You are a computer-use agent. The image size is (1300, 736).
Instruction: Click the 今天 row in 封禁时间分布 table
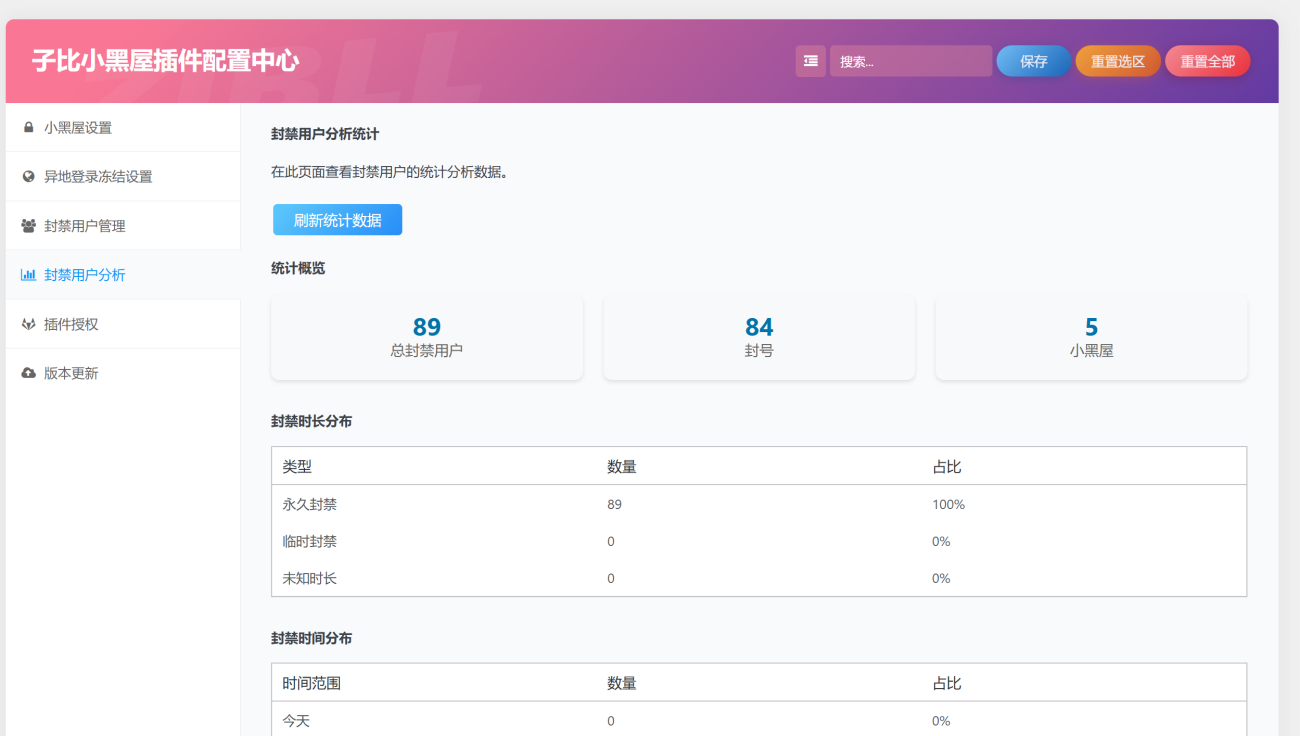coord(759,720)
